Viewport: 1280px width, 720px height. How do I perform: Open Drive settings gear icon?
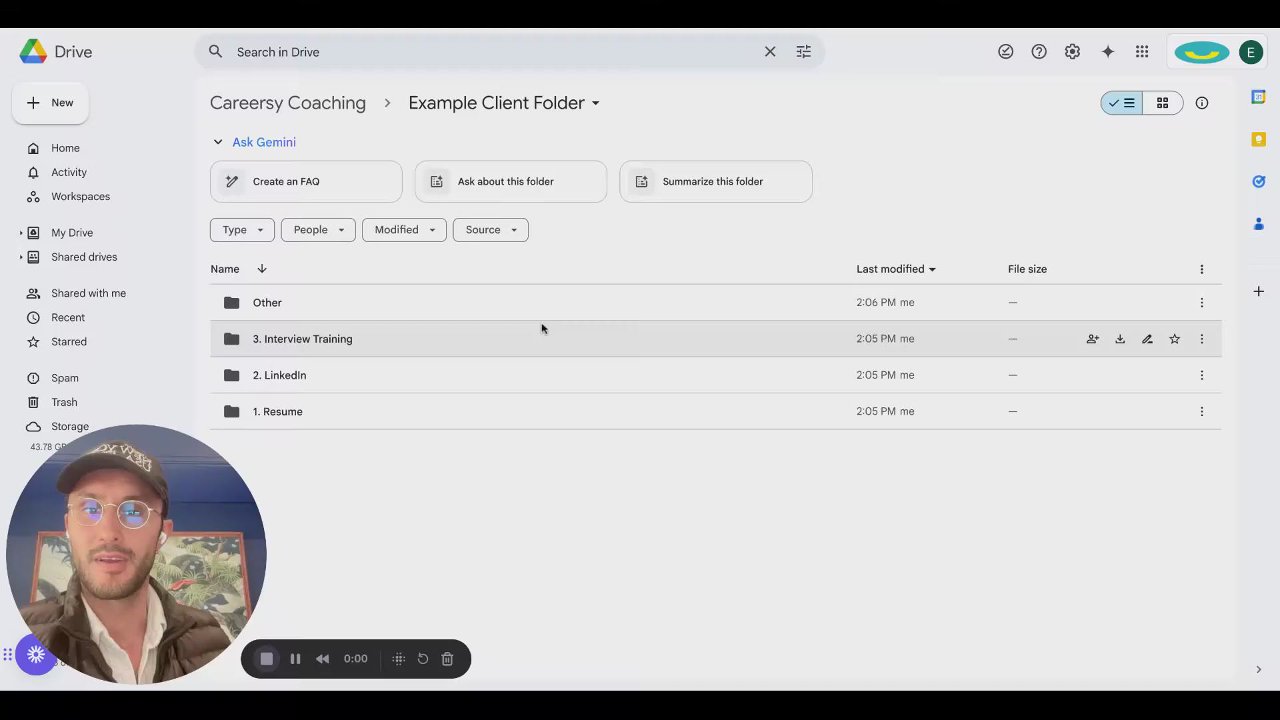[x=1072, y=52]
